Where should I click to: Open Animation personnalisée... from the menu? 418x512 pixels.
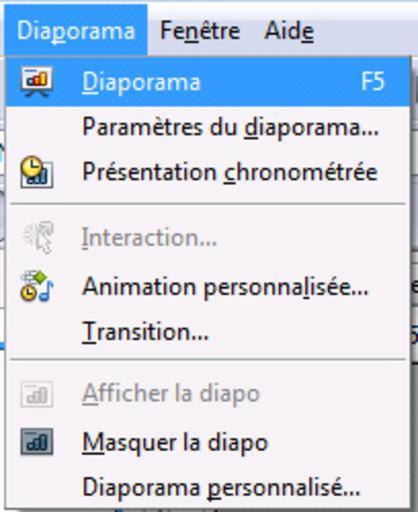coord(208,287)
